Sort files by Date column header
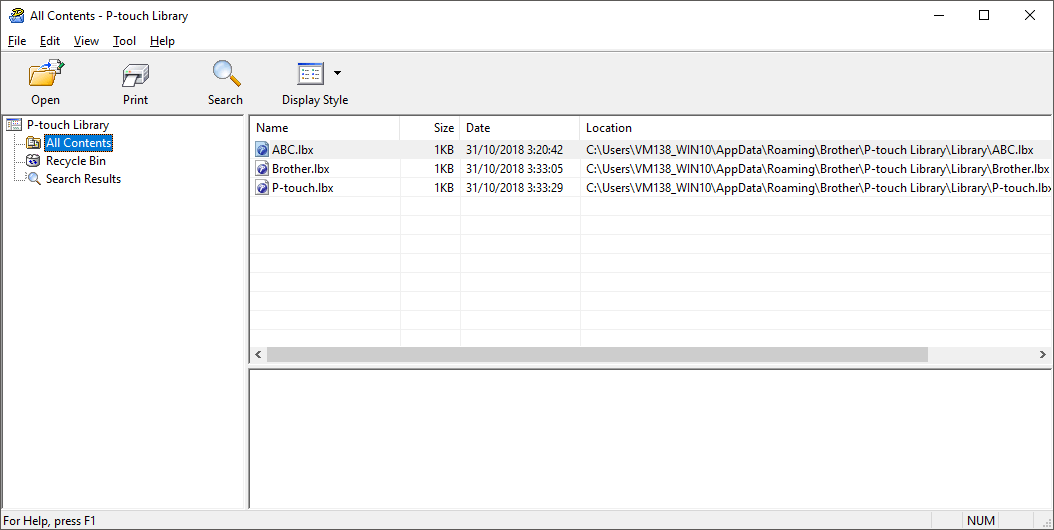The height and width of the screenshot is (530, 1054). (x=519, y=128)
